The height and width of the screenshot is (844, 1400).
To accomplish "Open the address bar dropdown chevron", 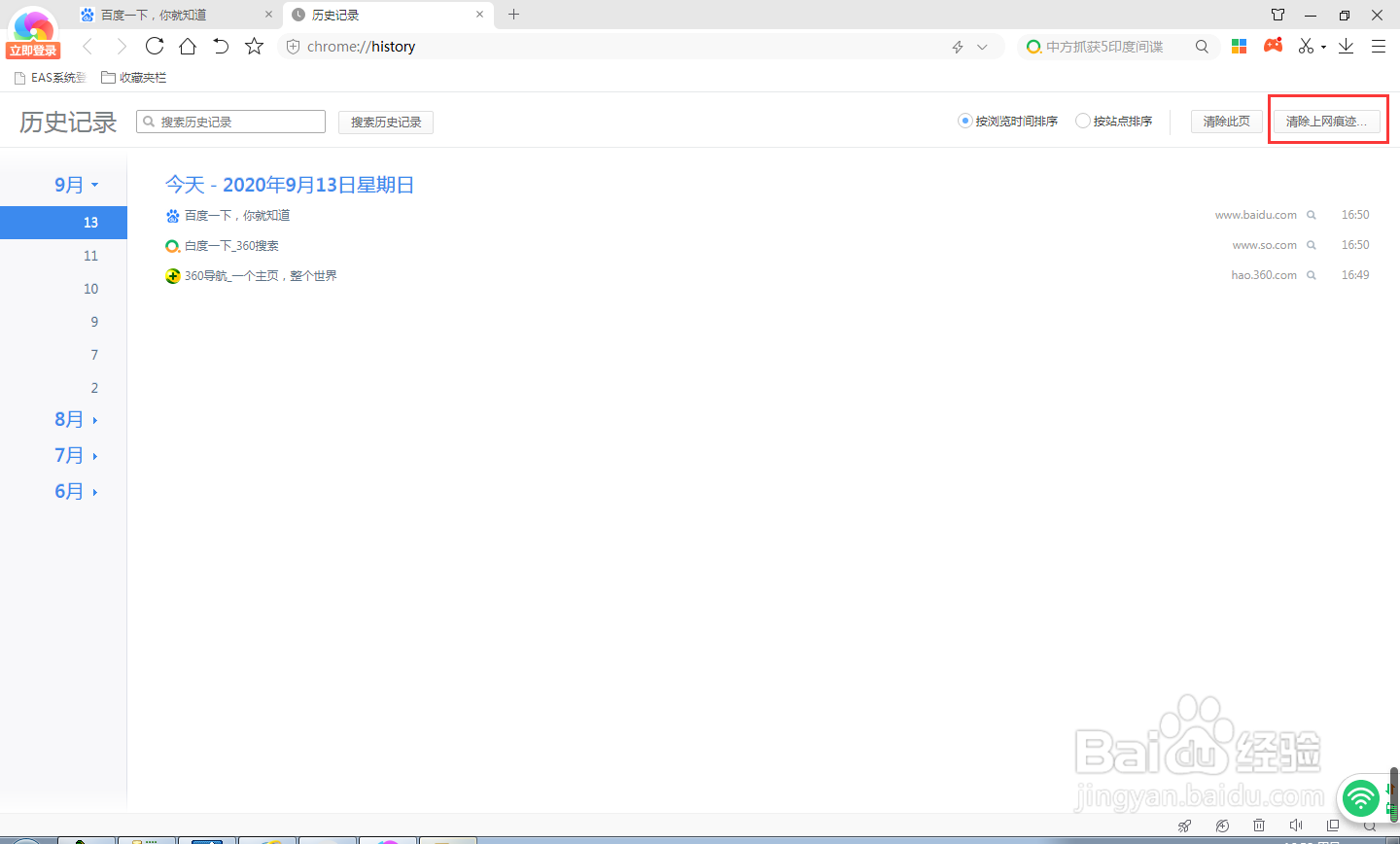I will pos(982,47).
